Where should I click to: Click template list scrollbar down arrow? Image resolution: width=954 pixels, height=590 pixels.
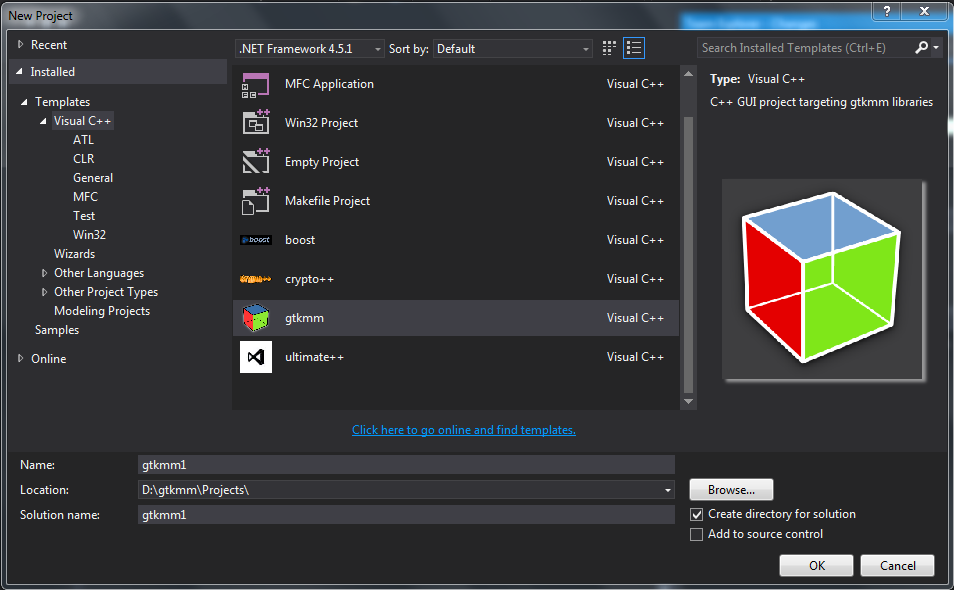688,401
